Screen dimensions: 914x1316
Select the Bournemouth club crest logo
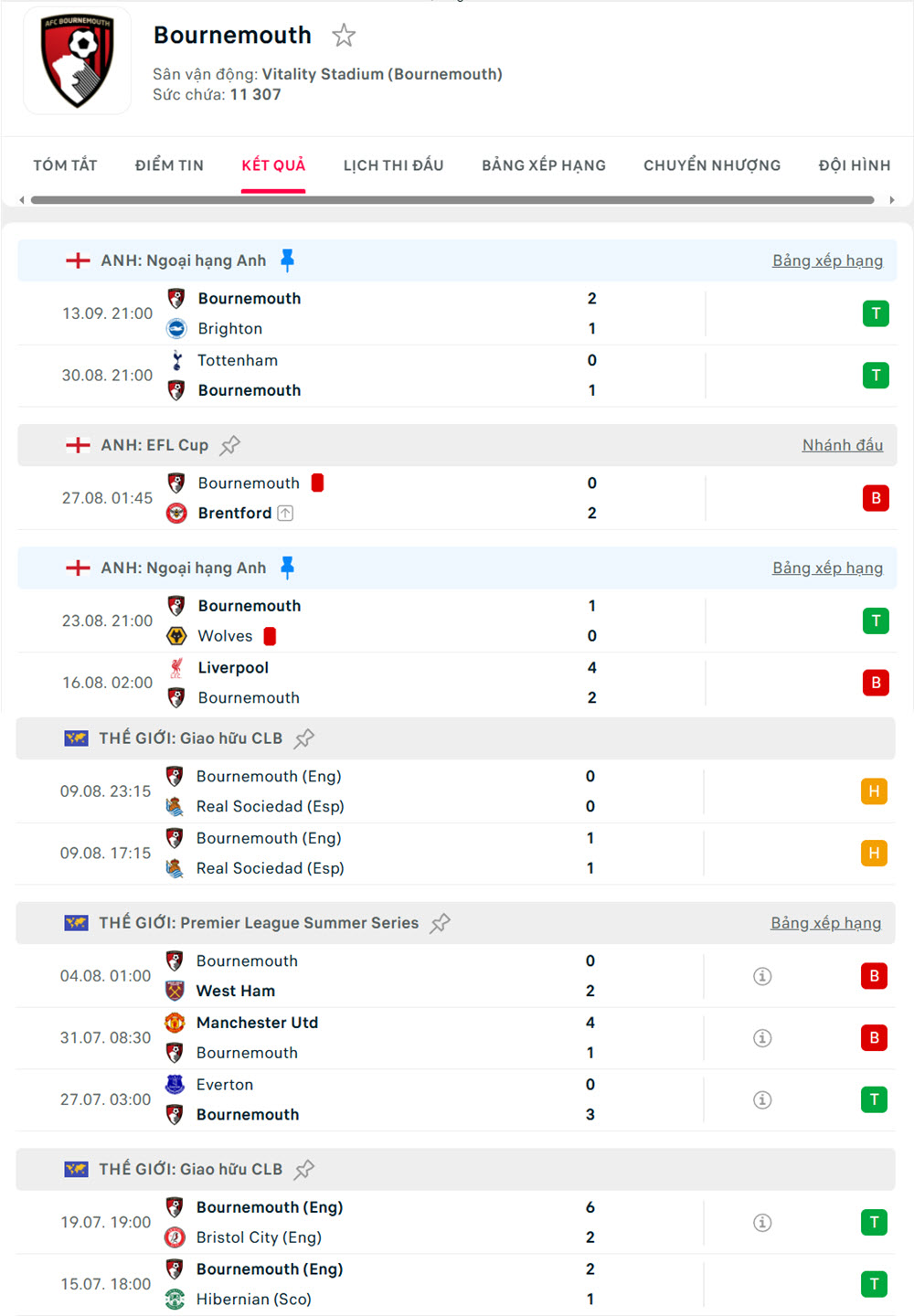[x=77, y=60]
